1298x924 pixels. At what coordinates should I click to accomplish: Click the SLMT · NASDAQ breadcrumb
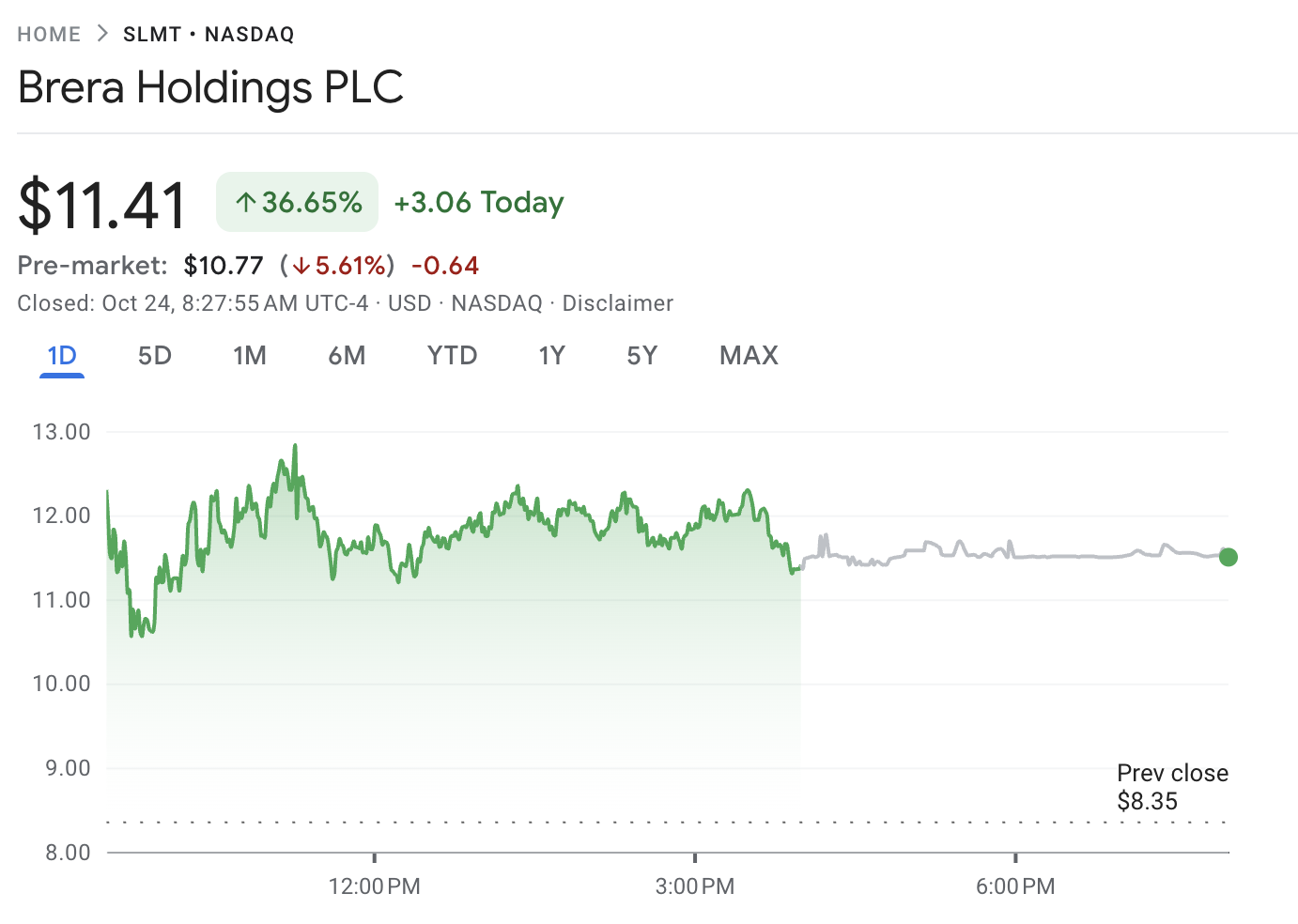[209, 35]
